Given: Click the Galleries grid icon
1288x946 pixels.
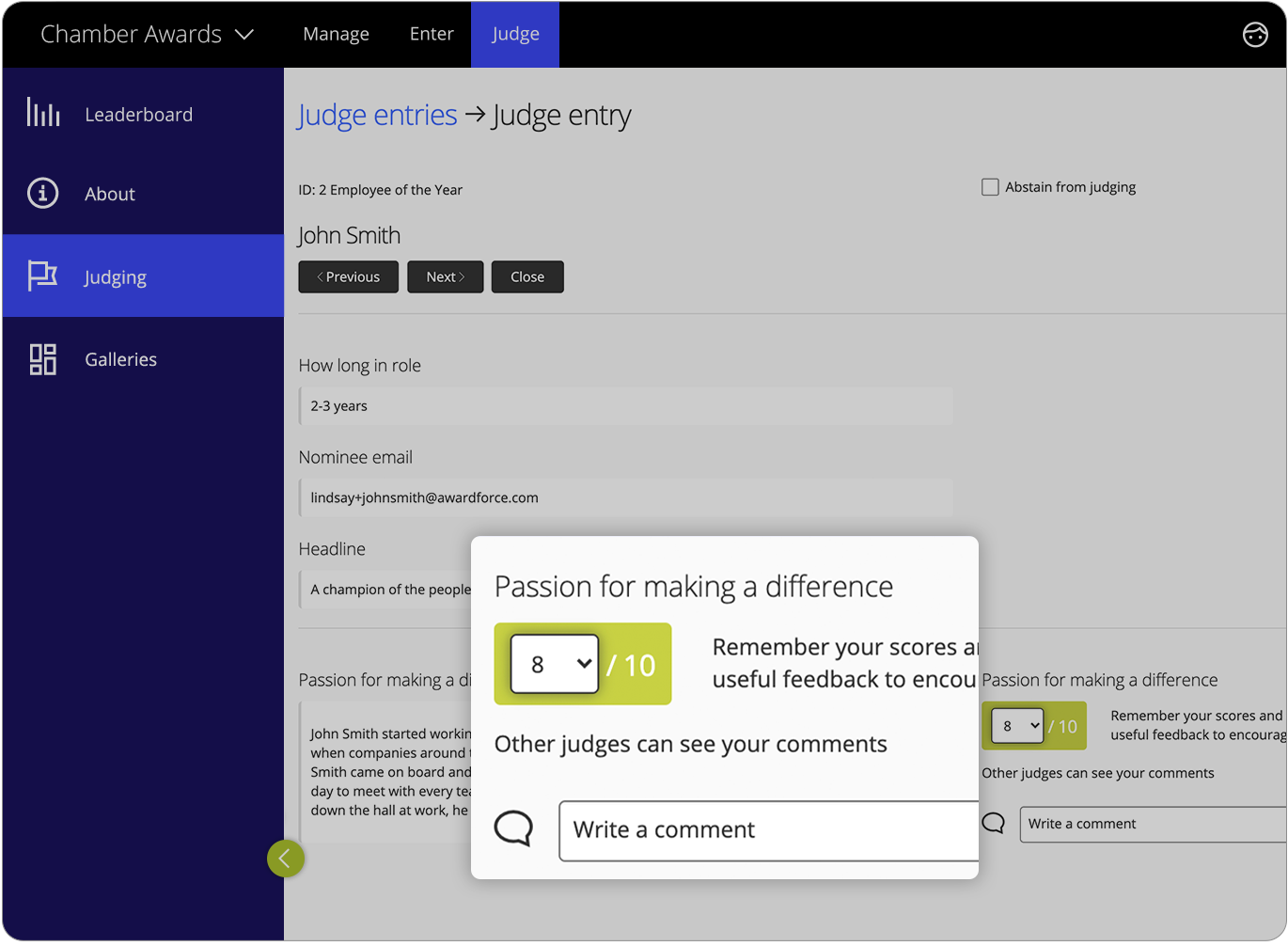Looking at the screenshot, I should (x=42, y=359).
